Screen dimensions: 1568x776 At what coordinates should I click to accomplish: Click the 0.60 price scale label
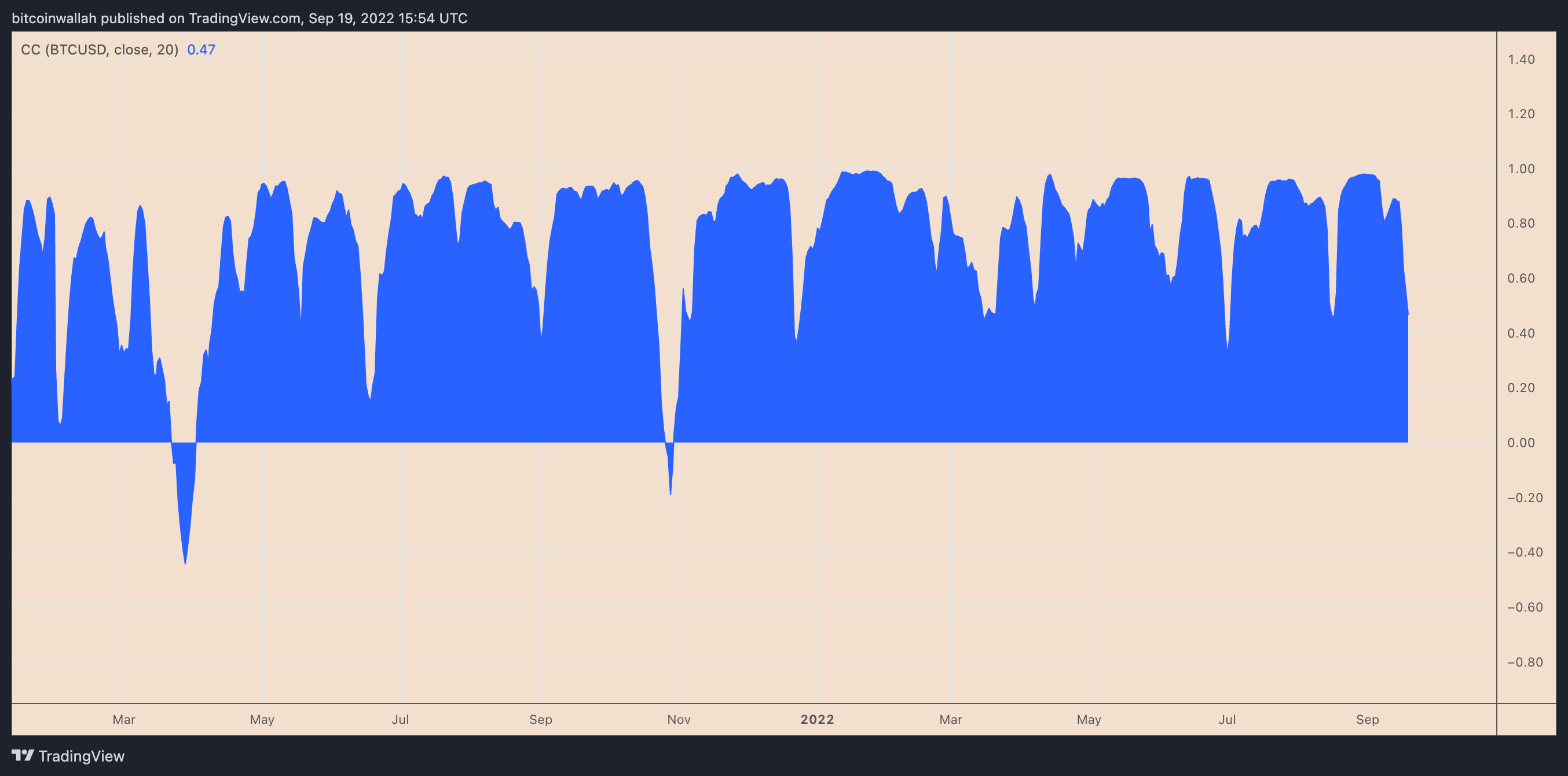(1521, 278)
